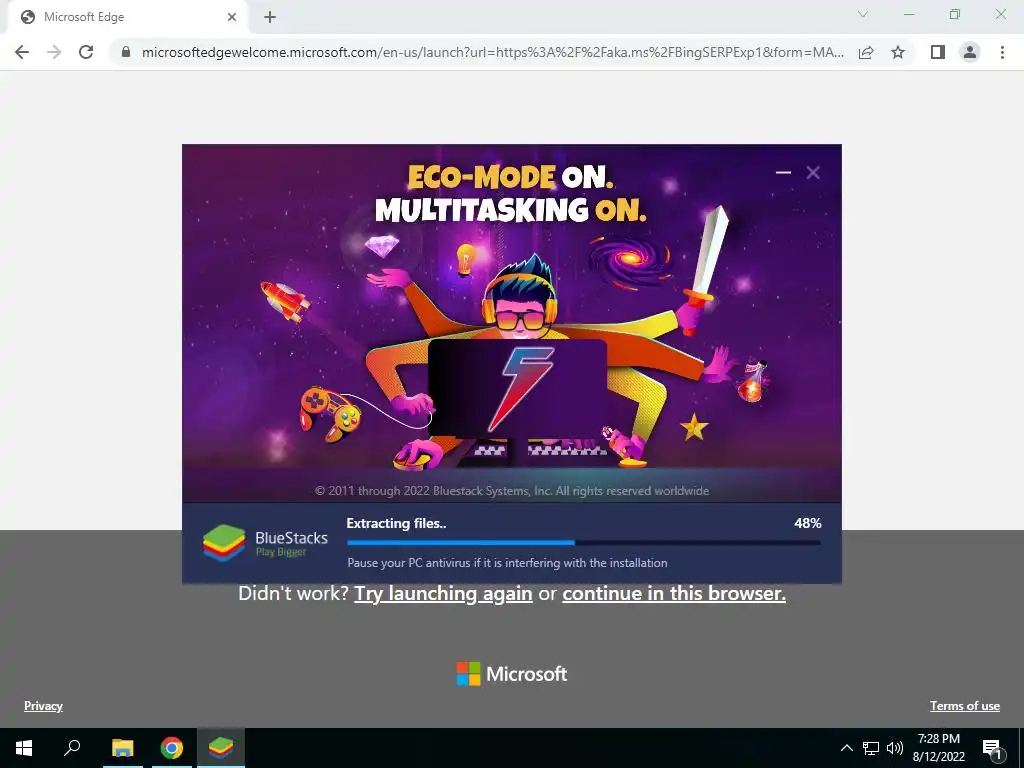Share this page using the share icon

tap(866, 52)
